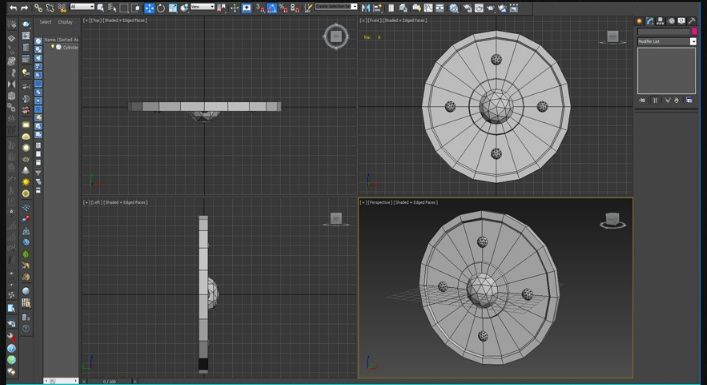Activate the Select and Link tool
Image resolution: width=707 pixels, height=385 pixels.
tap(38, 8)
